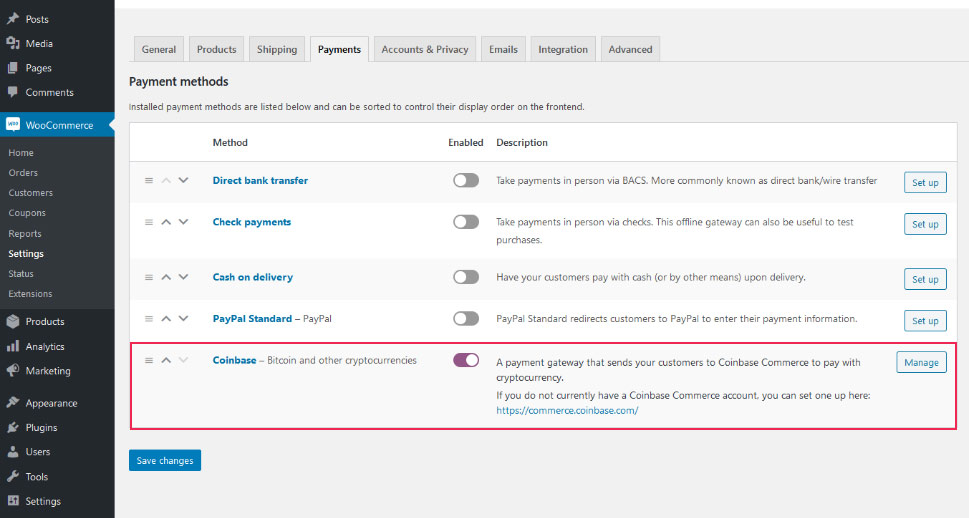Enable the Check payments toggle
Image resolution: width=969 pixels, height=518 pixels.
[x=466, y=221]
